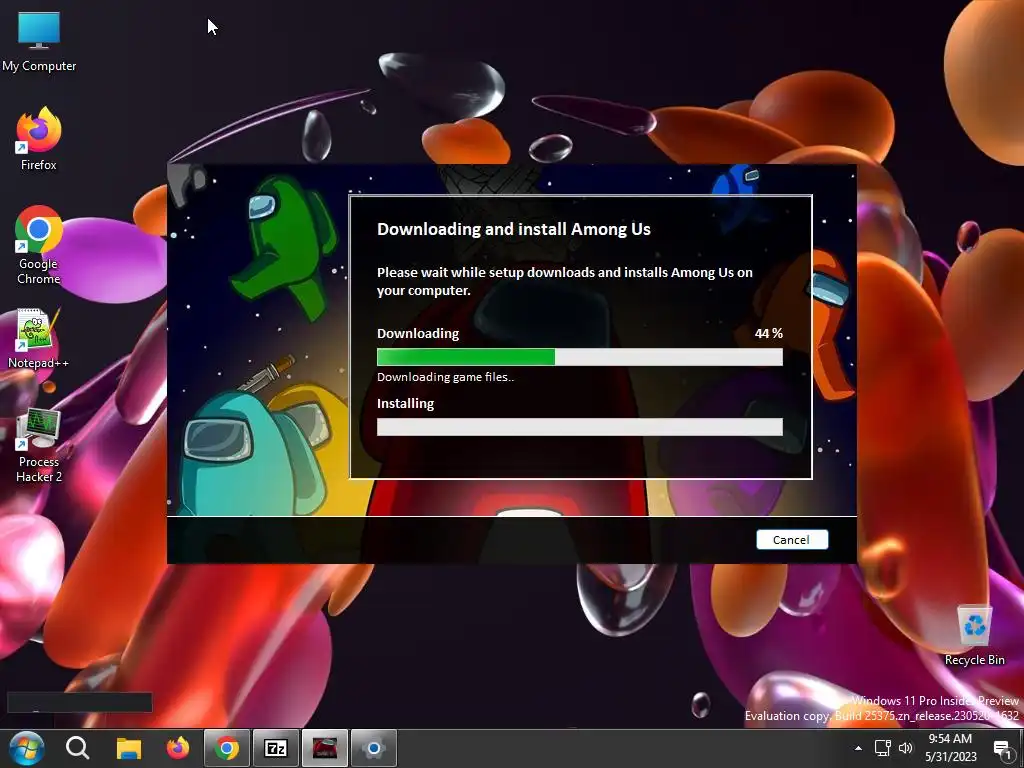Click the 'Installing' label
Image resolution: width=1024 pixels, height=768 pixels.
point(406,404)
